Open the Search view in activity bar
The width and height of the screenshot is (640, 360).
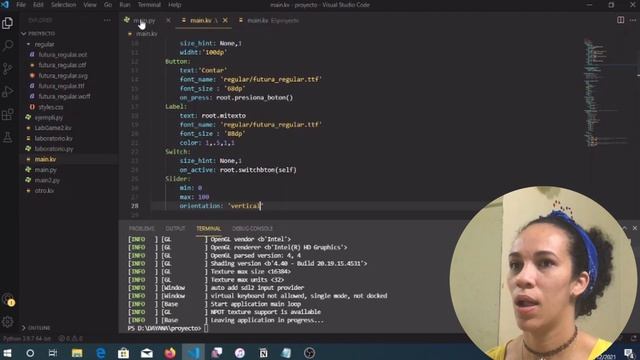7,46
